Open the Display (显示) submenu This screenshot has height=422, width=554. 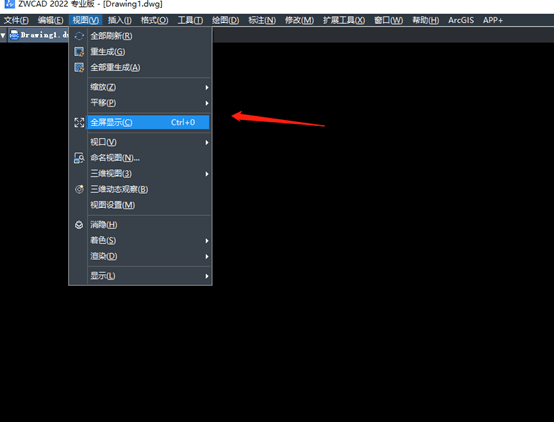point(207,276)
